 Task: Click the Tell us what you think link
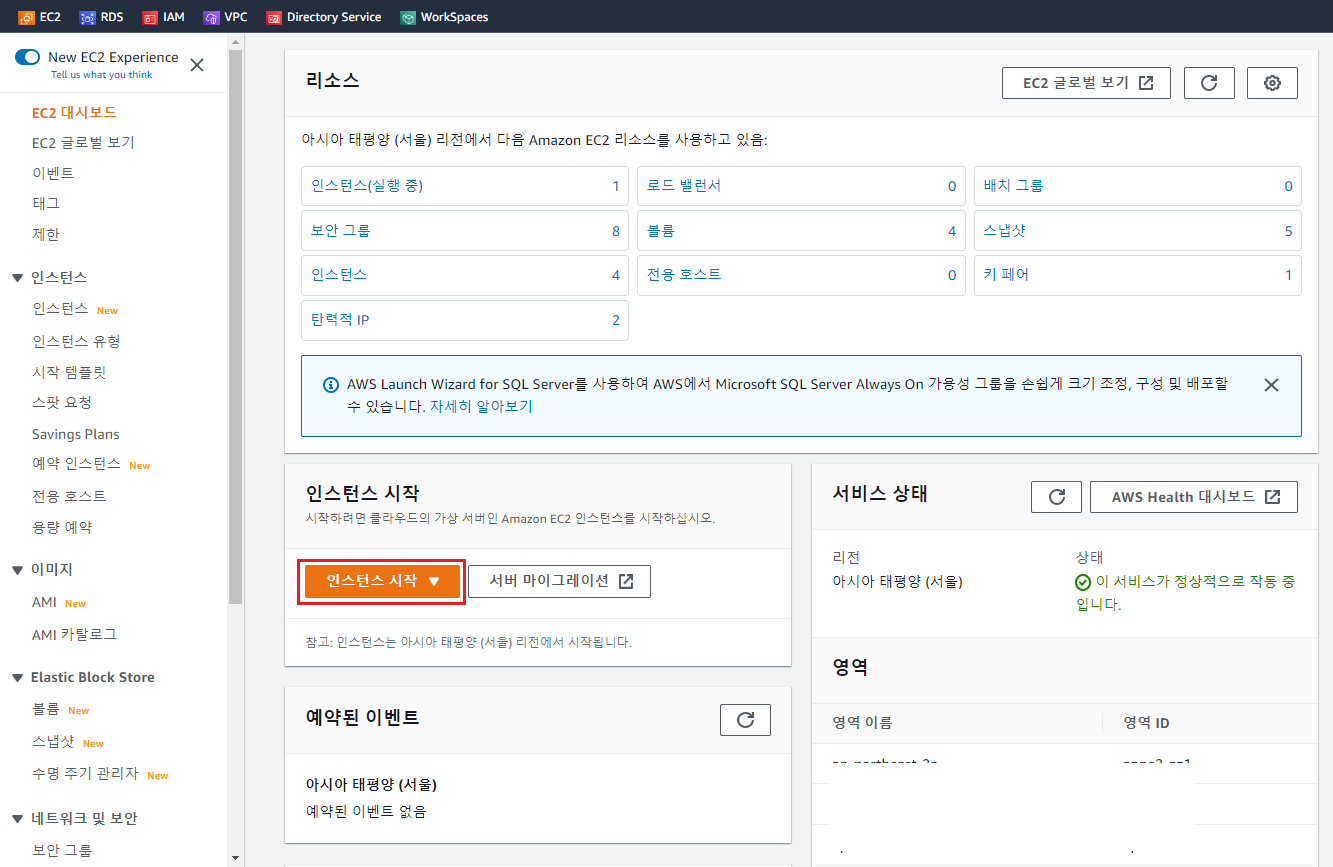pyautogui.click(x=102, y=75)
